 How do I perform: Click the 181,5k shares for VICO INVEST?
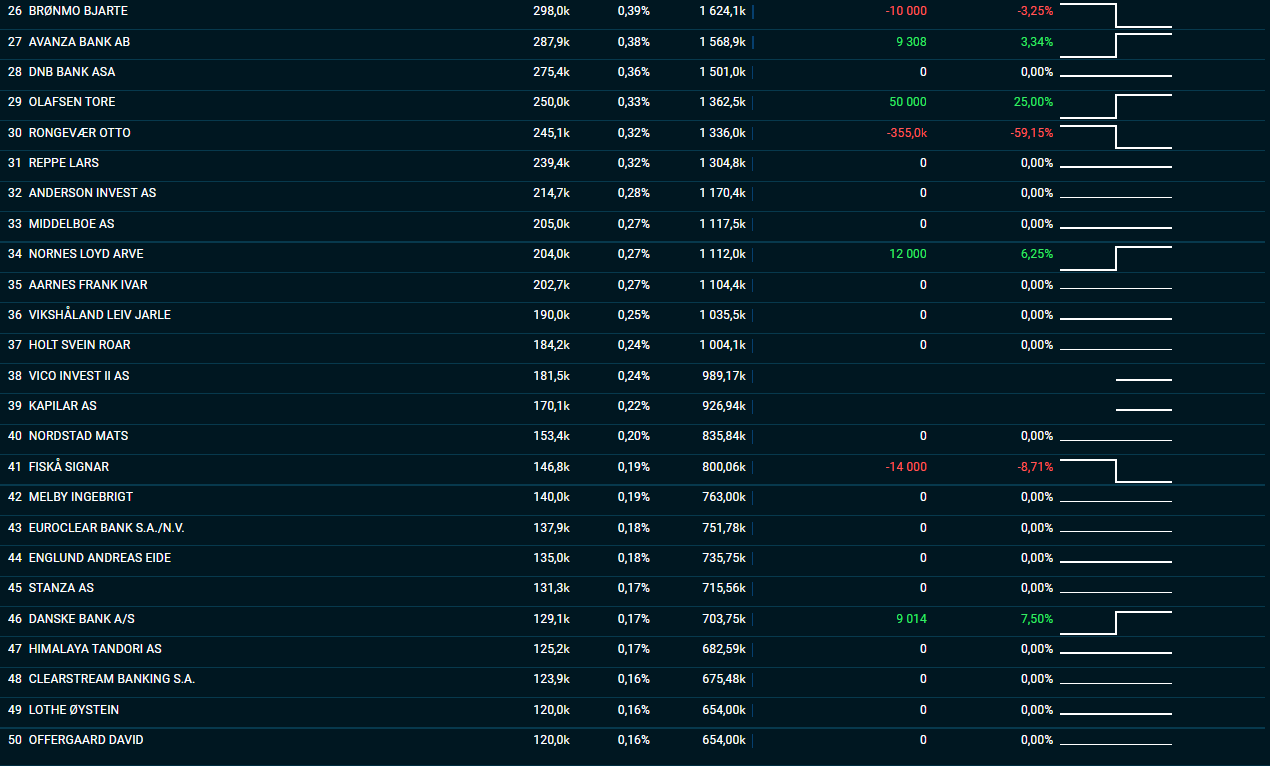551,376
